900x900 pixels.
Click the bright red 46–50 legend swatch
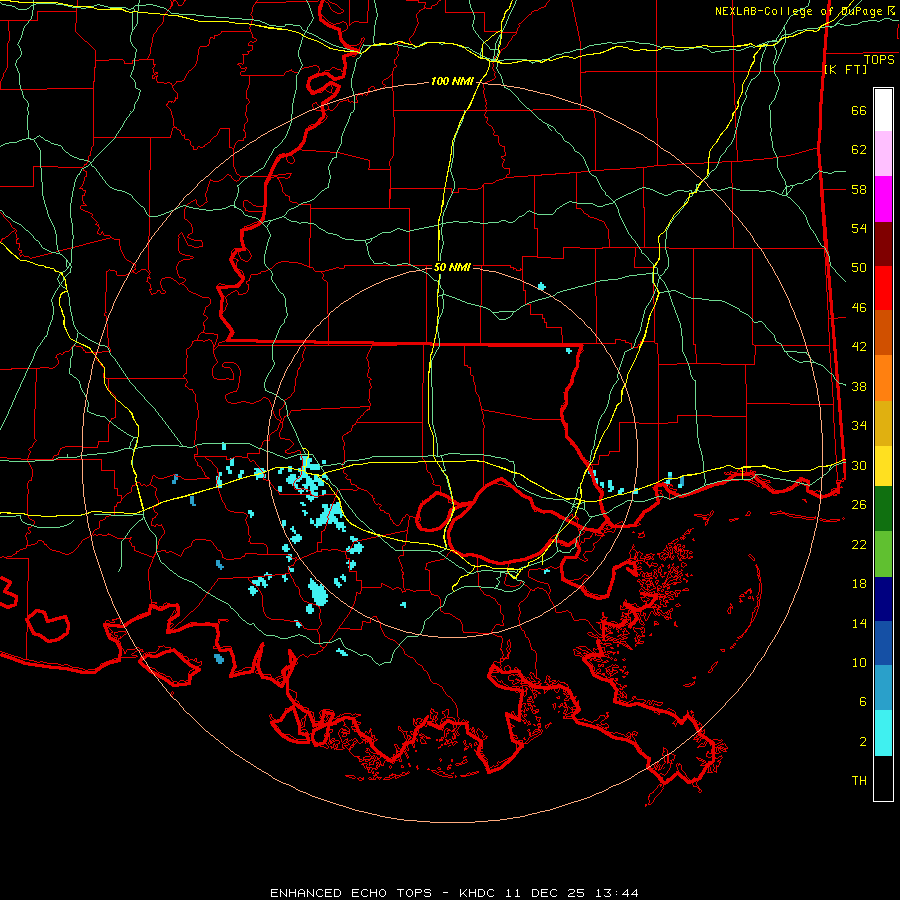tap(883, 289)
